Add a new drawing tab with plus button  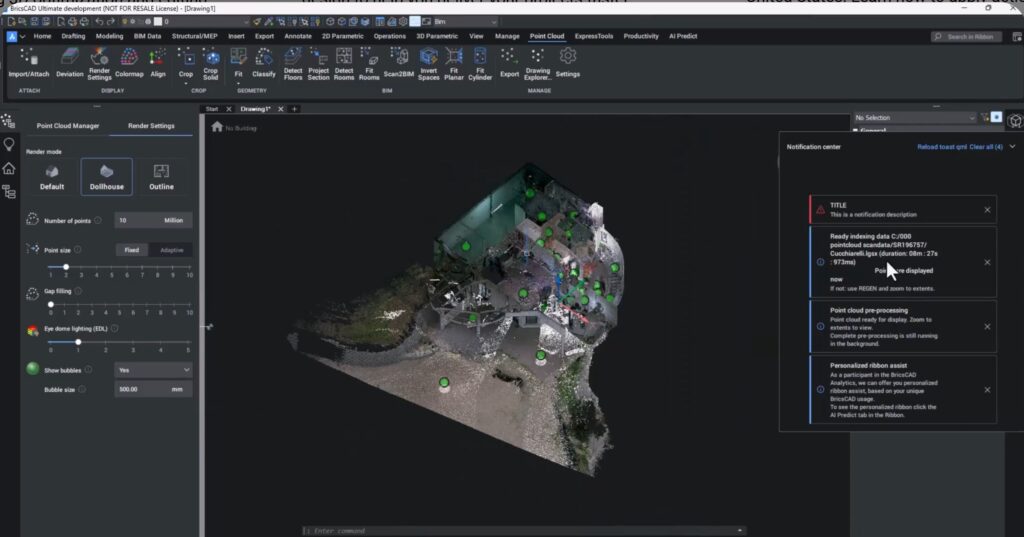[x=295, y=109]
